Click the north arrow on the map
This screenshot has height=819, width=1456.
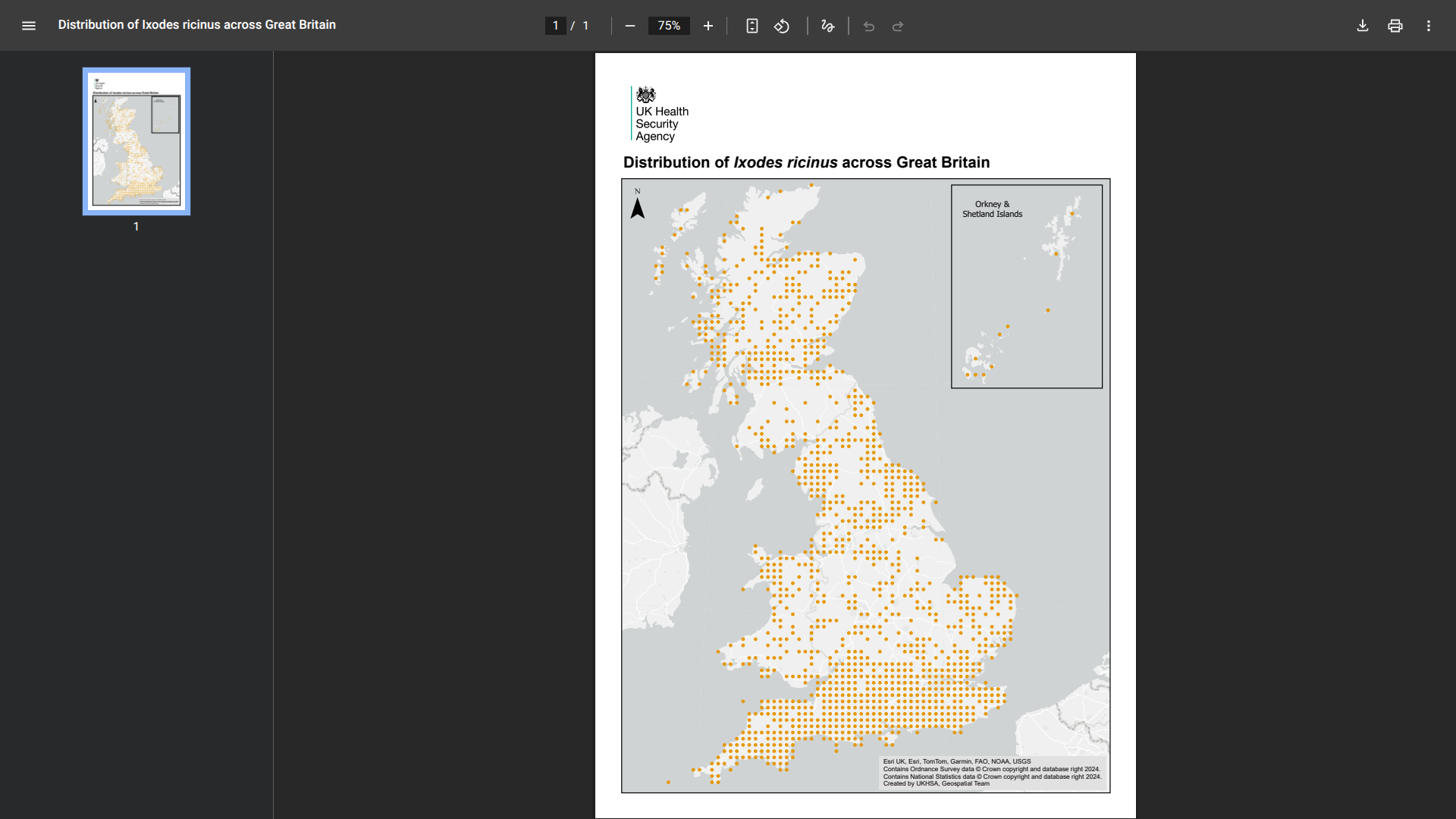click(638, 206)
